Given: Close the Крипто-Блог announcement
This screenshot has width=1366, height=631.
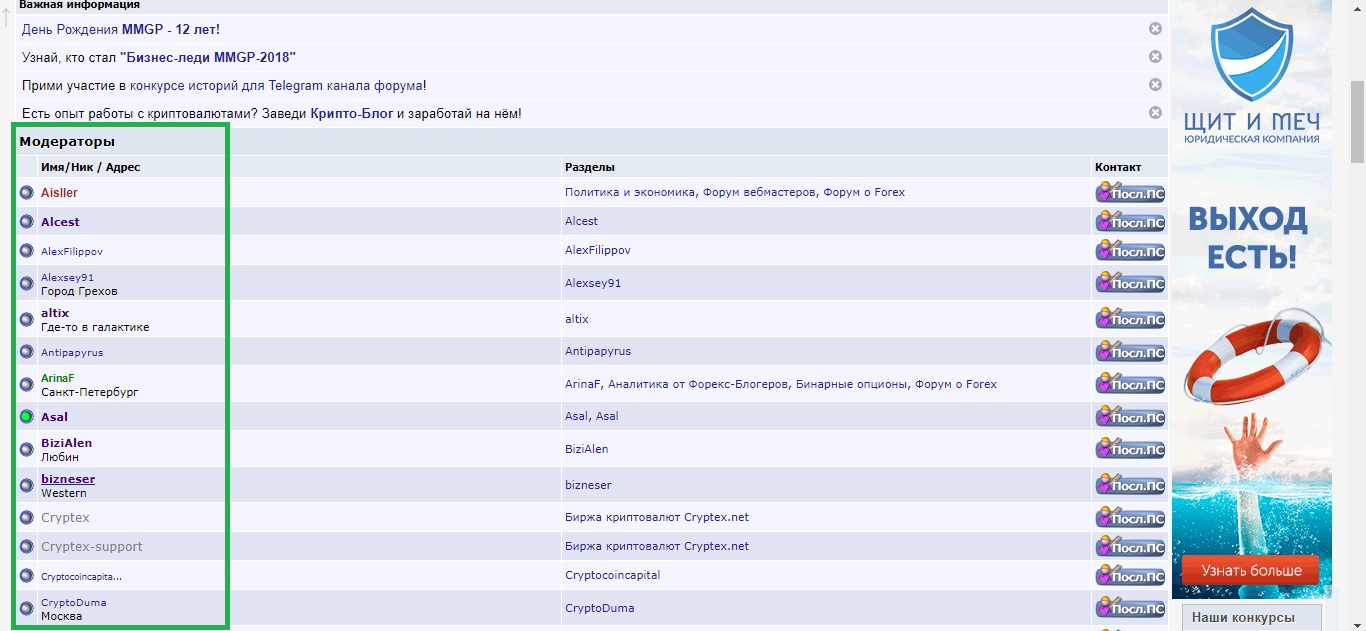Looking at the screenshot, I should [1155, 113].
